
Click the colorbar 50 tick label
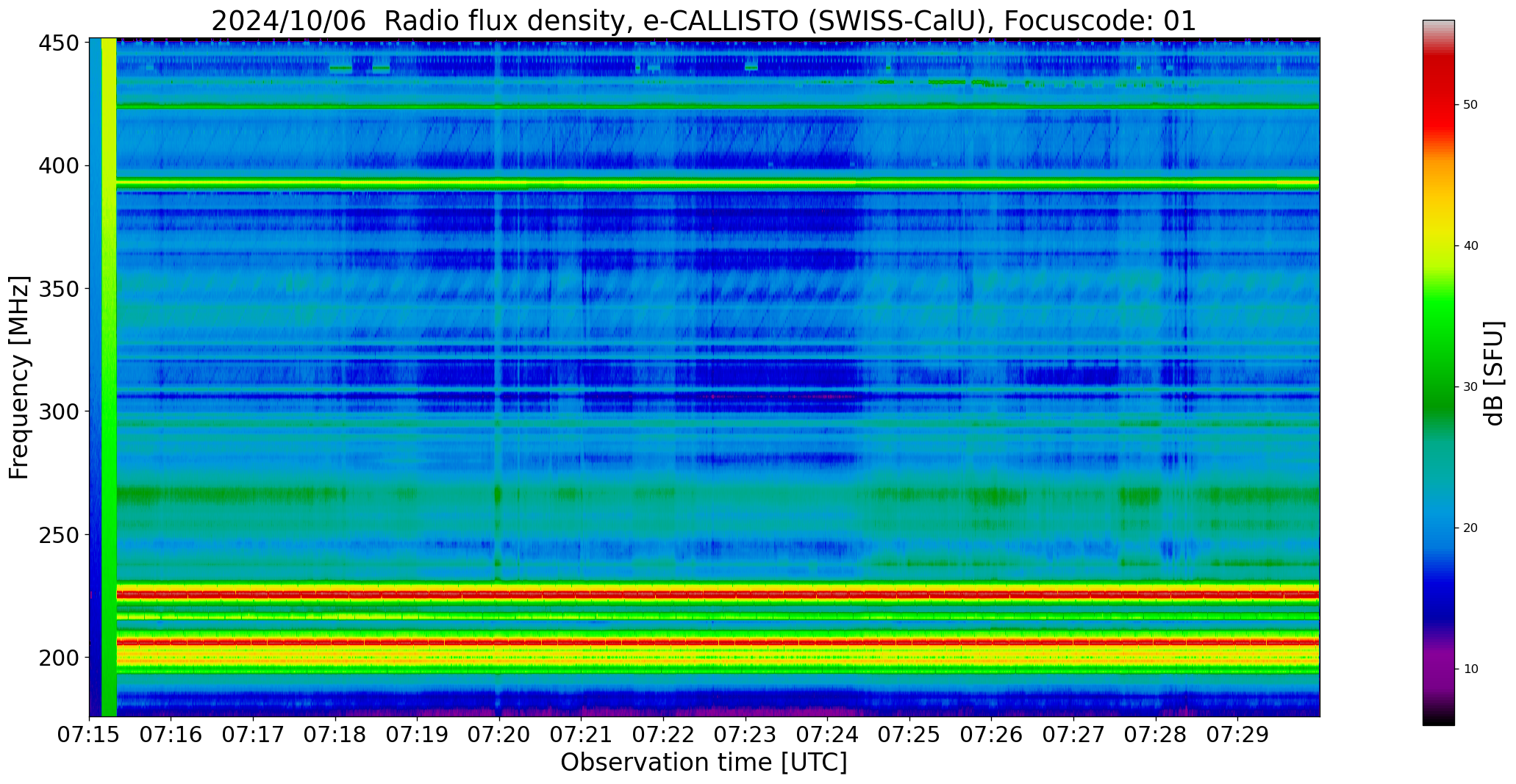click(1470, 105)
